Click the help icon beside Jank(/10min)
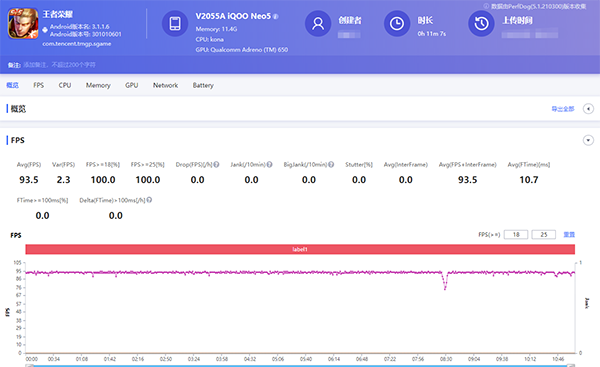 (269, 165)
